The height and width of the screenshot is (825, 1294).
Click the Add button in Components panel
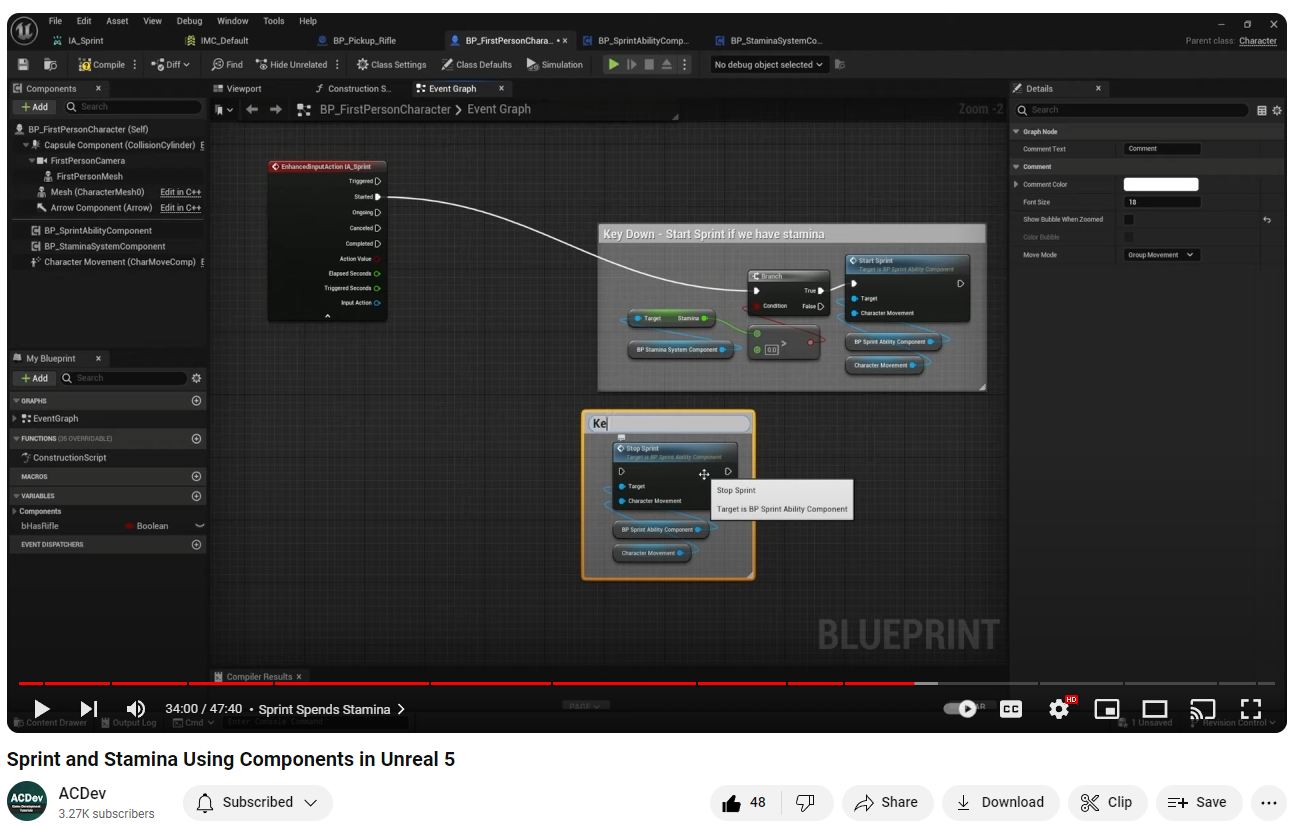[34, 107]
